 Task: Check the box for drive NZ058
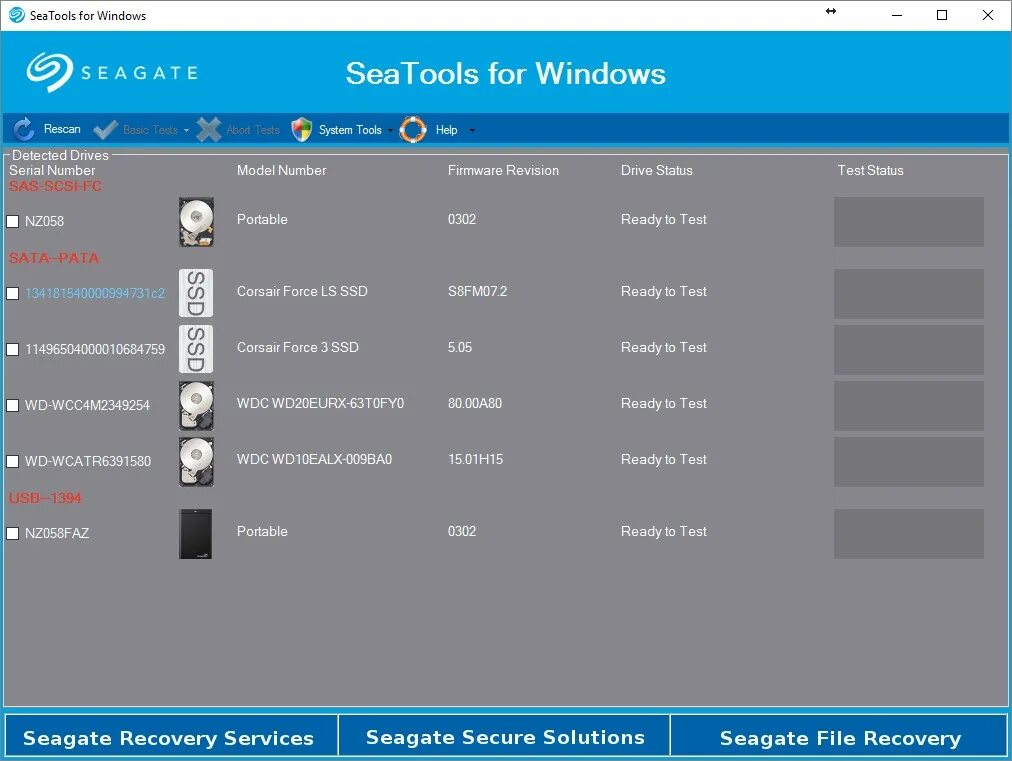pos(12,221)
